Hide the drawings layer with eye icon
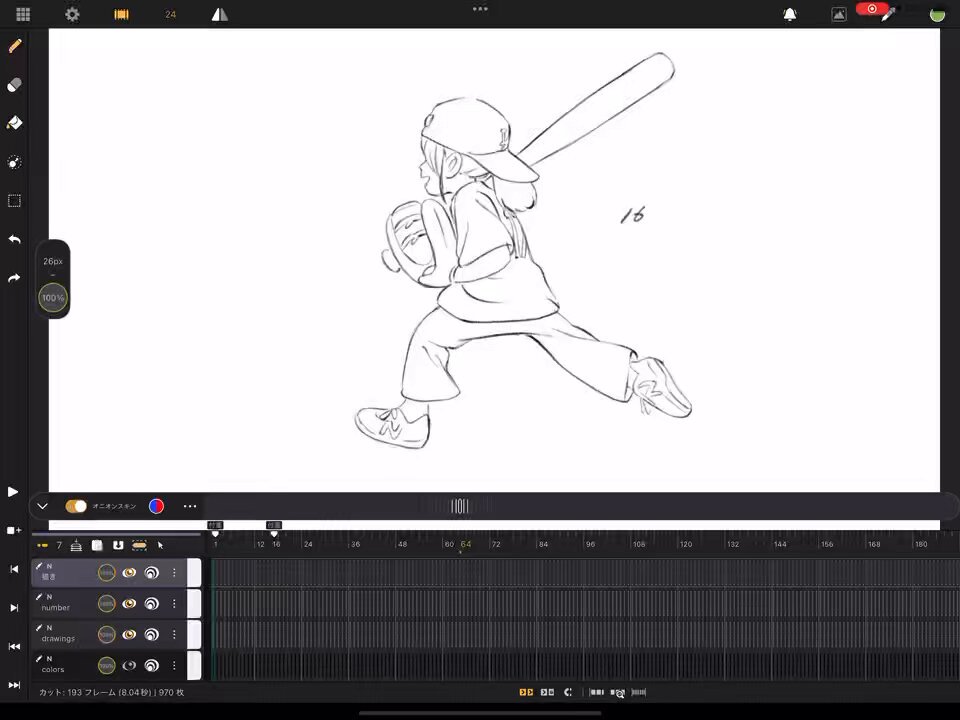Screen dimensions: 960x720 pos(129,634)
